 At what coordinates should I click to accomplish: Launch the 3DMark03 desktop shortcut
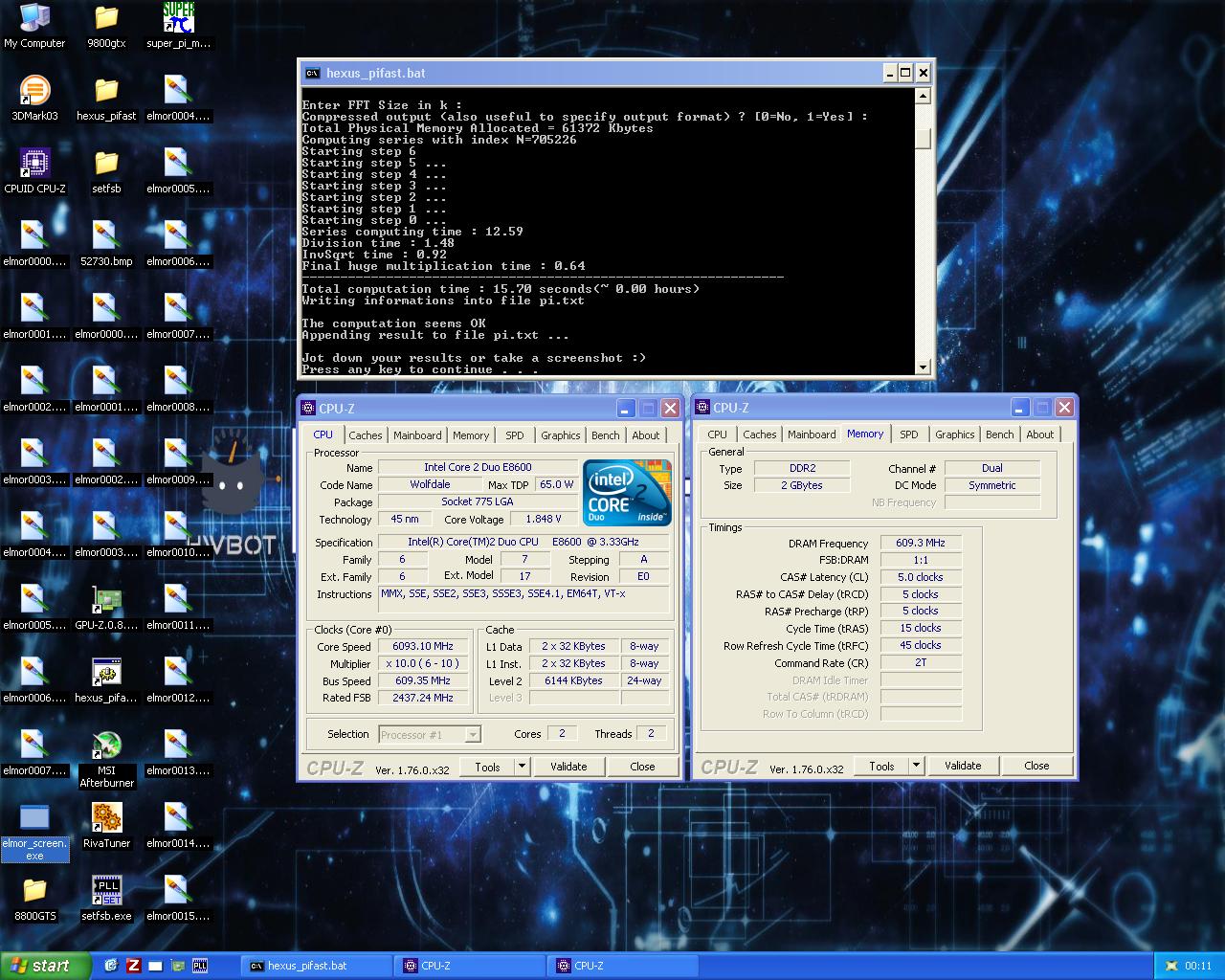34,99
